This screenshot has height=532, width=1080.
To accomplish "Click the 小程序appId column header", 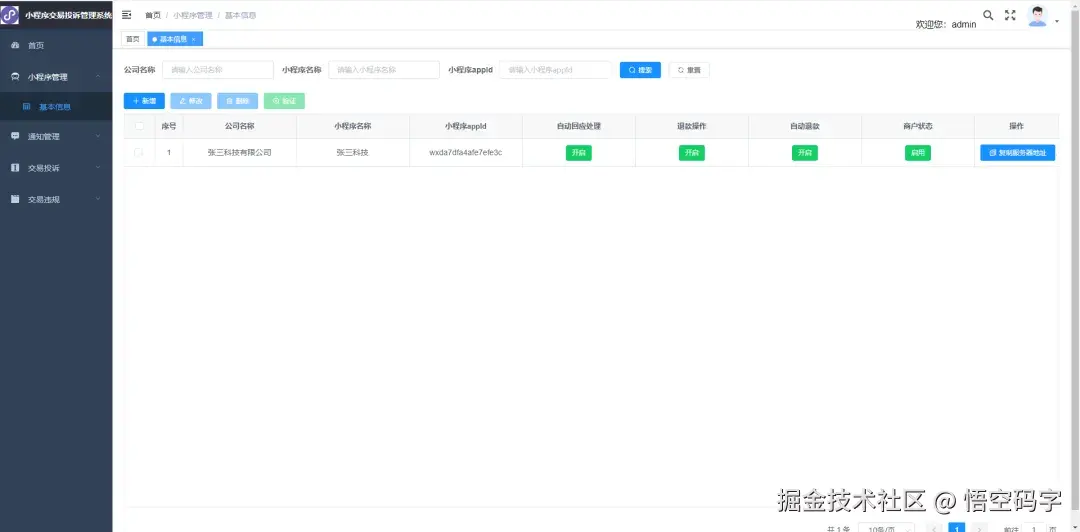I will pyautogui.click(x=466, y=126).
